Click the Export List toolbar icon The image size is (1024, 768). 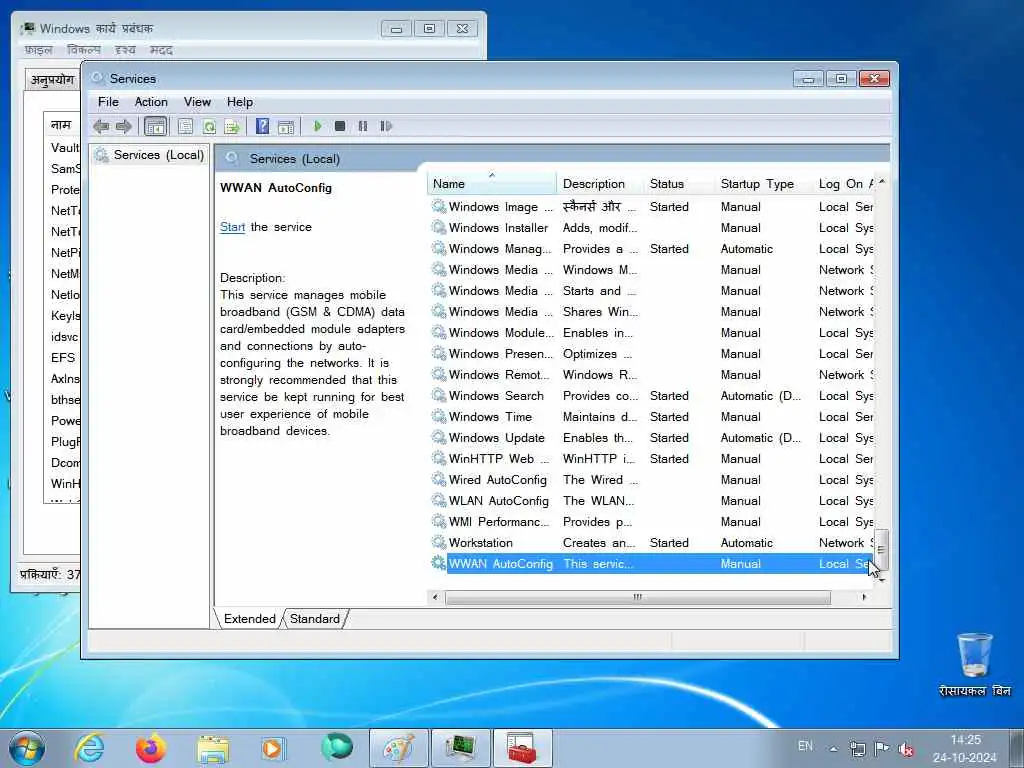[232, 126]
